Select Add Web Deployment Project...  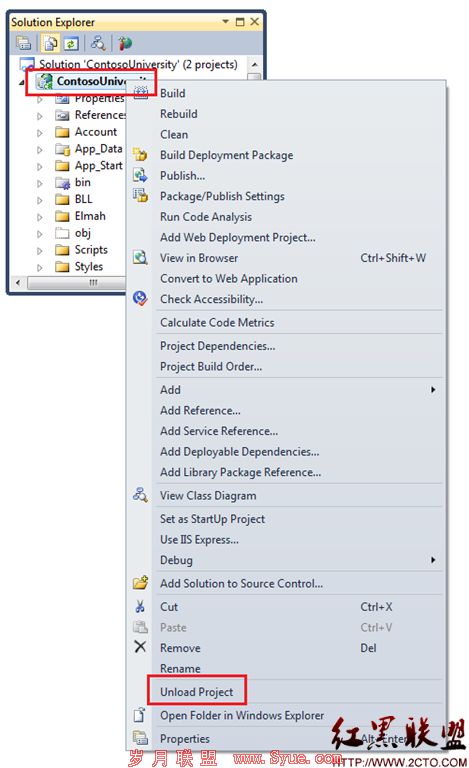(237, 237)
